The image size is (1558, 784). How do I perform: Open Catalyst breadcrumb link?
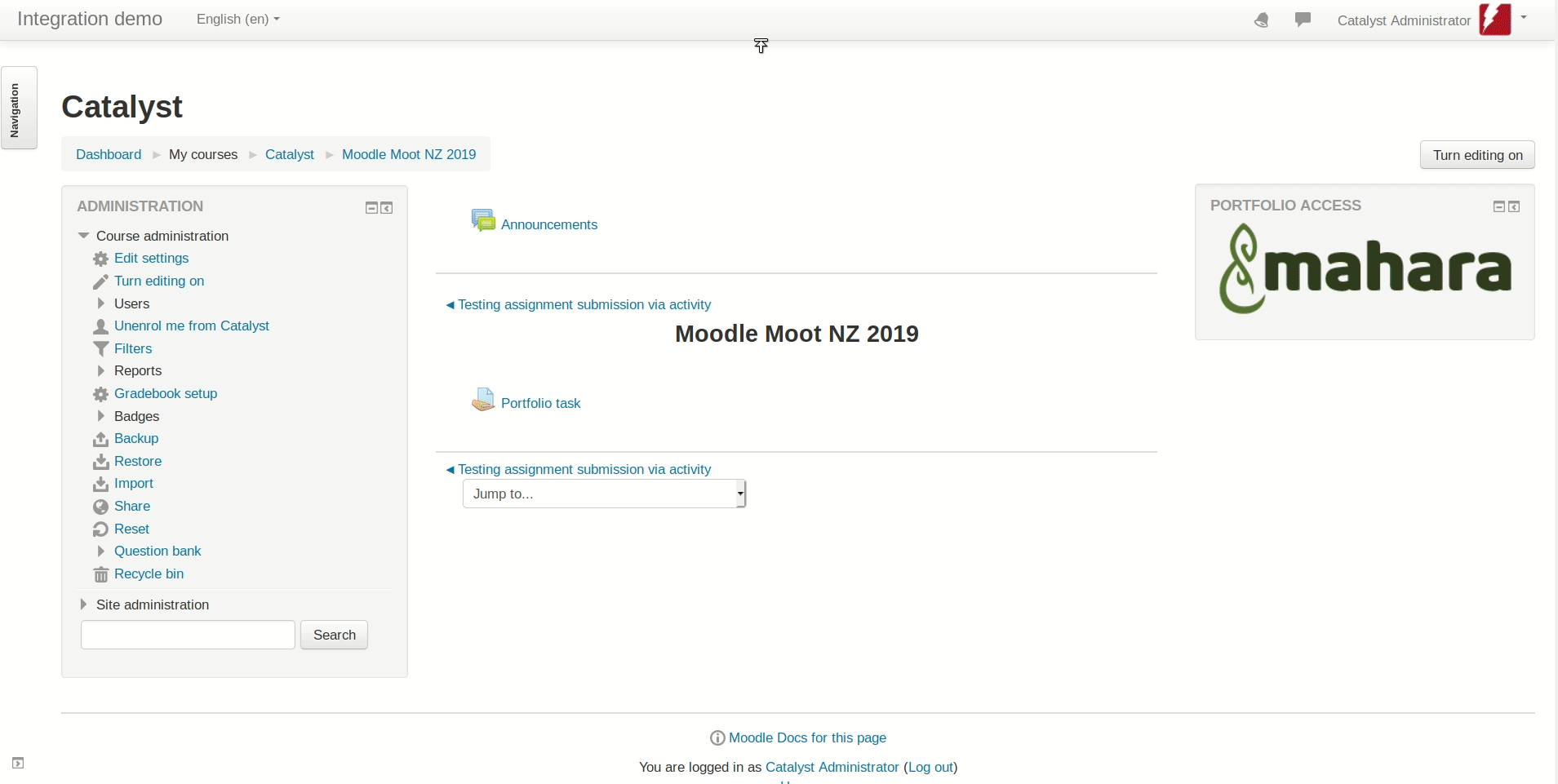290,154
